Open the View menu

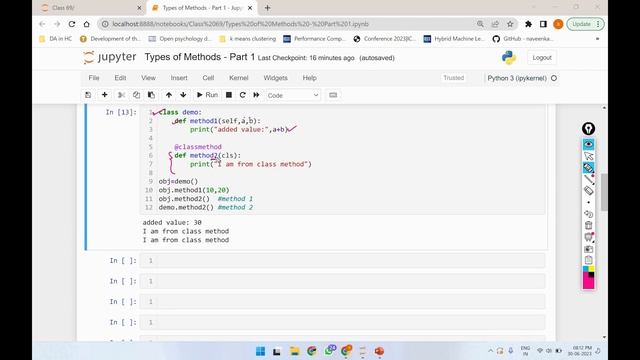[148, 78]
